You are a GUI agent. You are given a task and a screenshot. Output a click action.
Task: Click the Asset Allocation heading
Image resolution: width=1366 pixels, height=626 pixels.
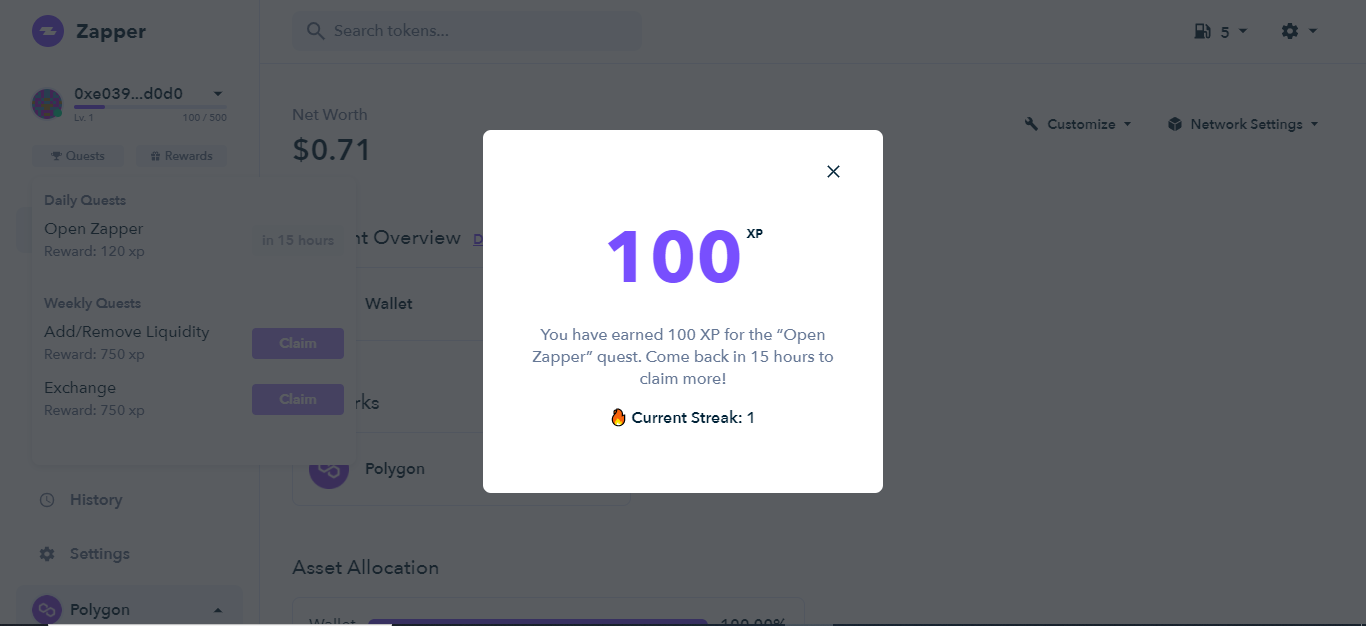365,567
